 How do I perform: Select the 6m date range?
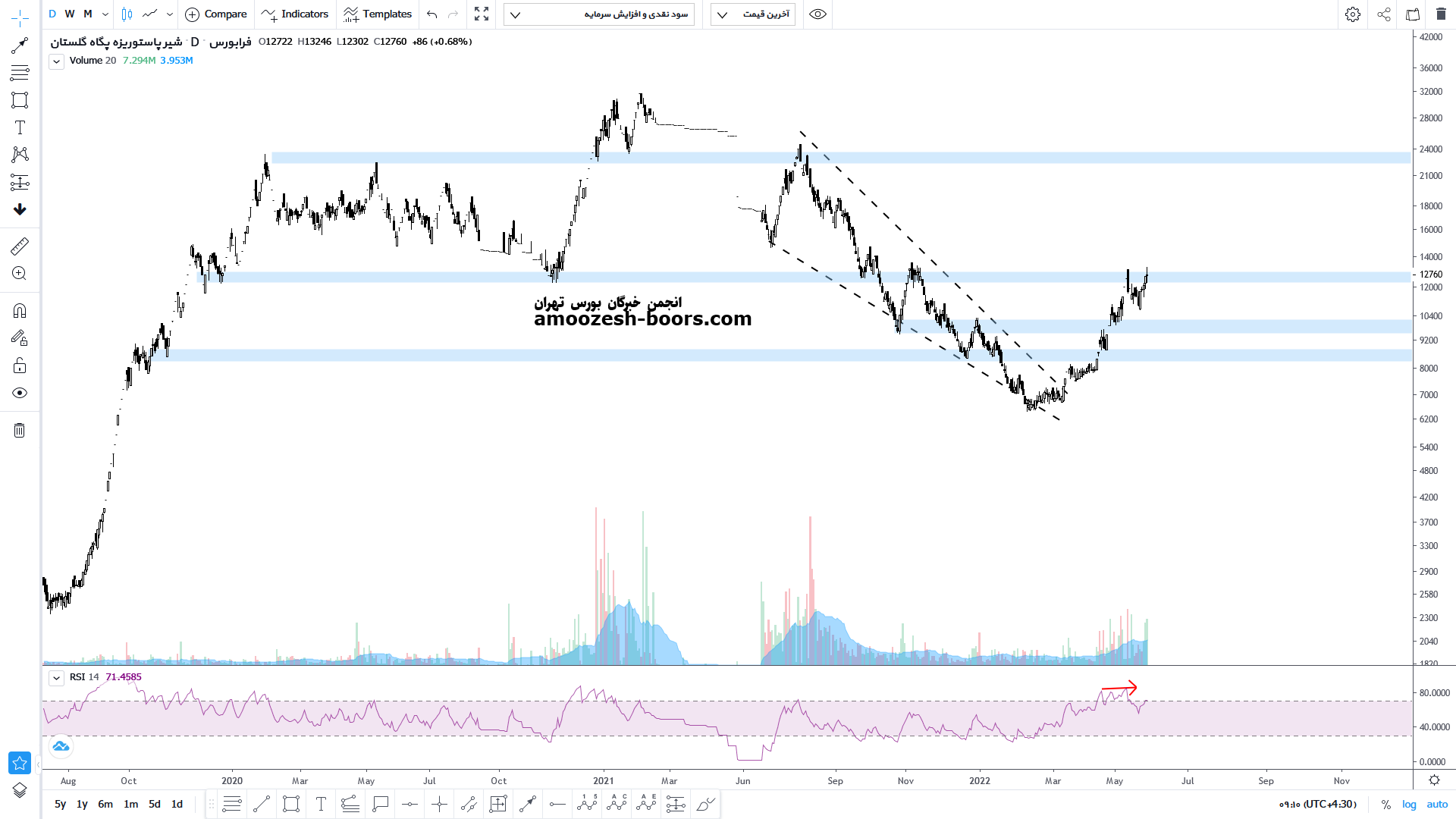105,804
